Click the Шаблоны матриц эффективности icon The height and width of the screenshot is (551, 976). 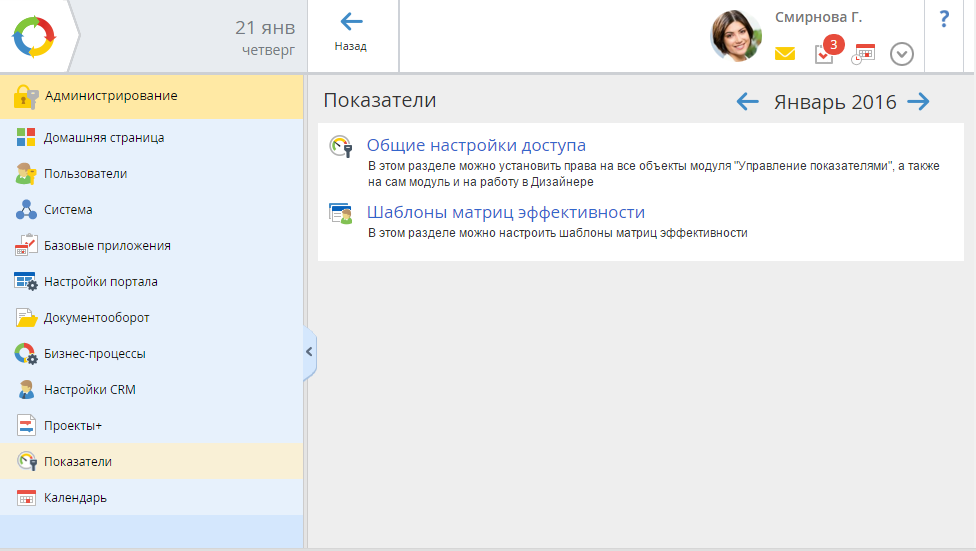(x=341, y=214)
